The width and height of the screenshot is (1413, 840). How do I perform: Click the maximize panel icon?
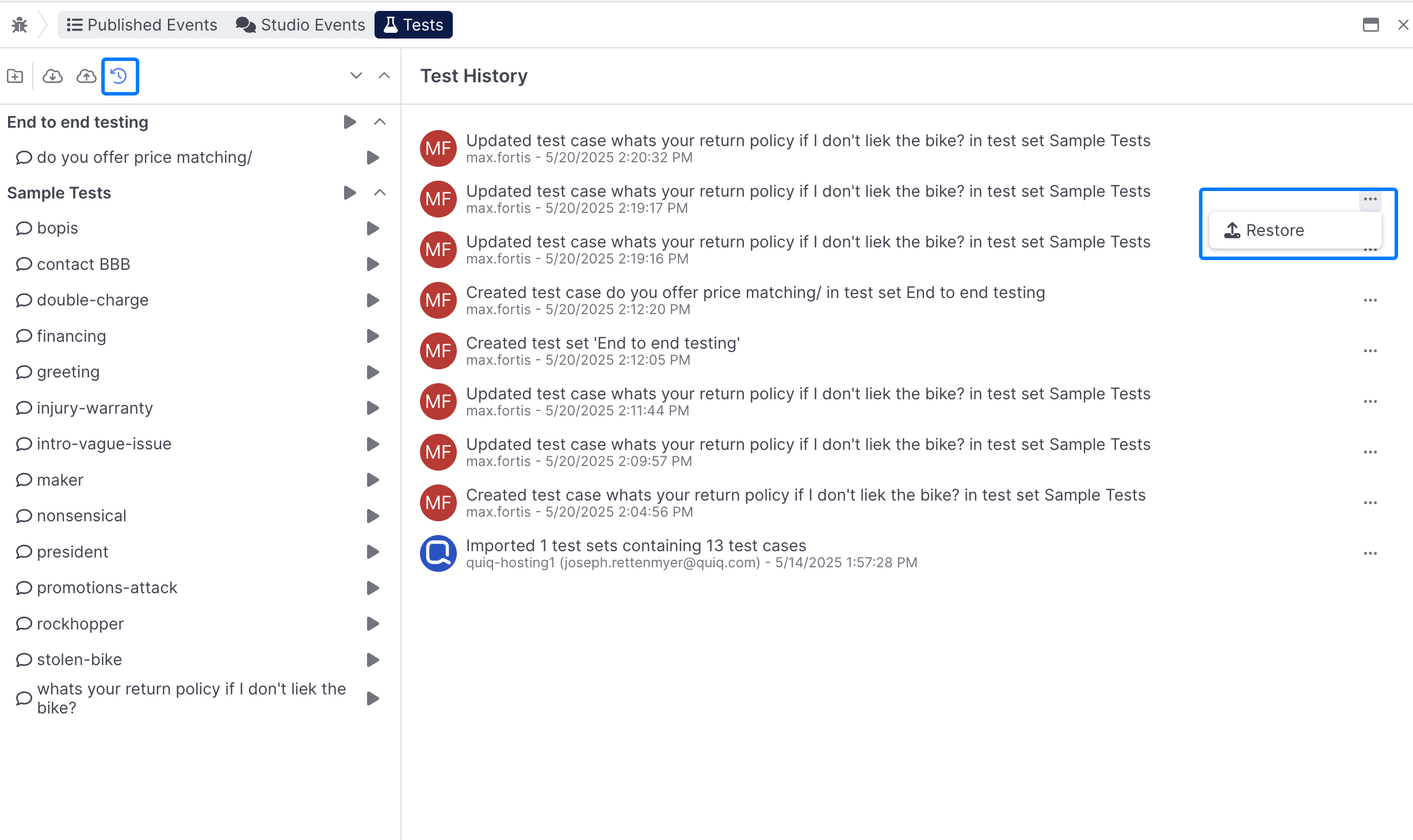tap(1370, 25)
